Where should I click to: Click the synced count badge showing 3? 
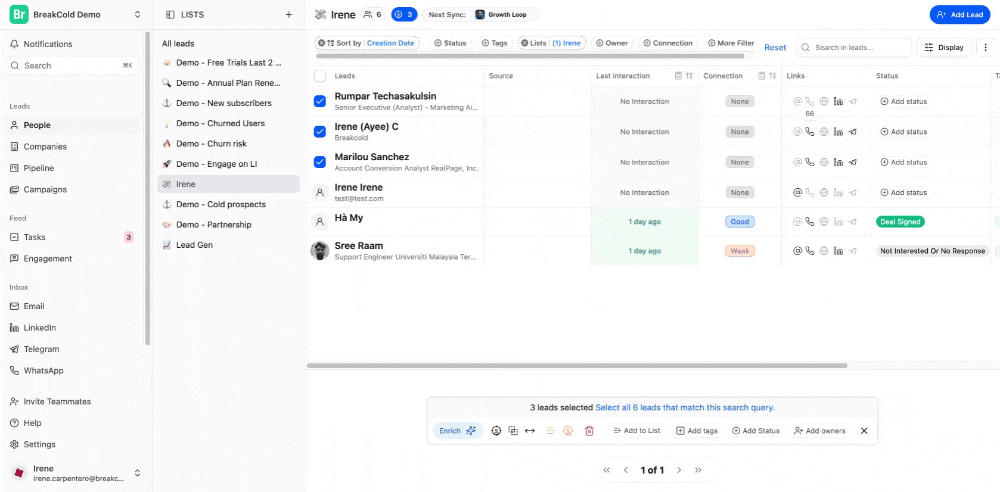pyautogui.click(x=404, y=14)
